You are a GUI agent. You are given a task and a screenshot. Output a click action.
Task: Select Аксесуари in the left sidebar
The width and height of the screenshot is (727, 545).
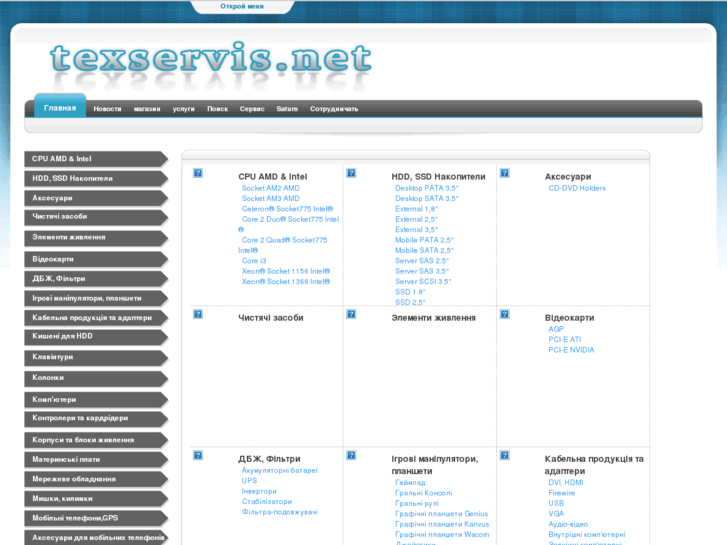coord(96,198)
